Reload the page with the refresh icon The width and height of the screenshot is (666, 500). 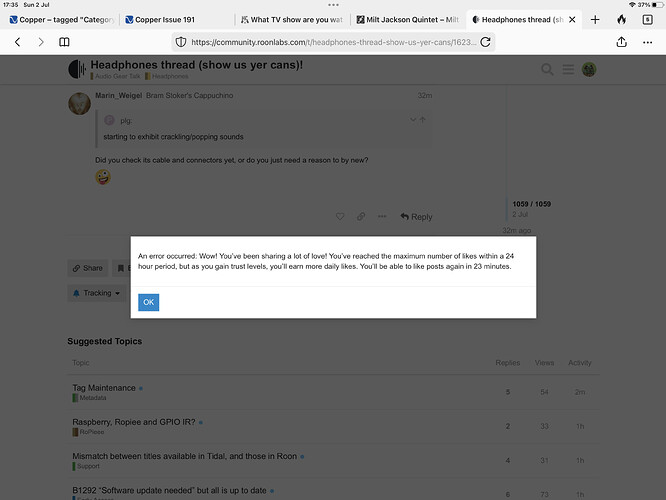(x=485, y=42)
